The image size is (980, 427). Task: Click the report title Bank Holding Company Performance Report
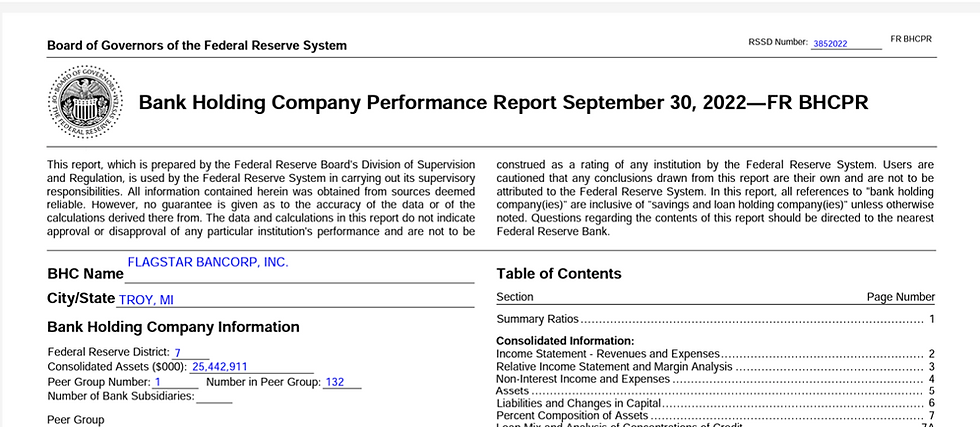(503, 103)
